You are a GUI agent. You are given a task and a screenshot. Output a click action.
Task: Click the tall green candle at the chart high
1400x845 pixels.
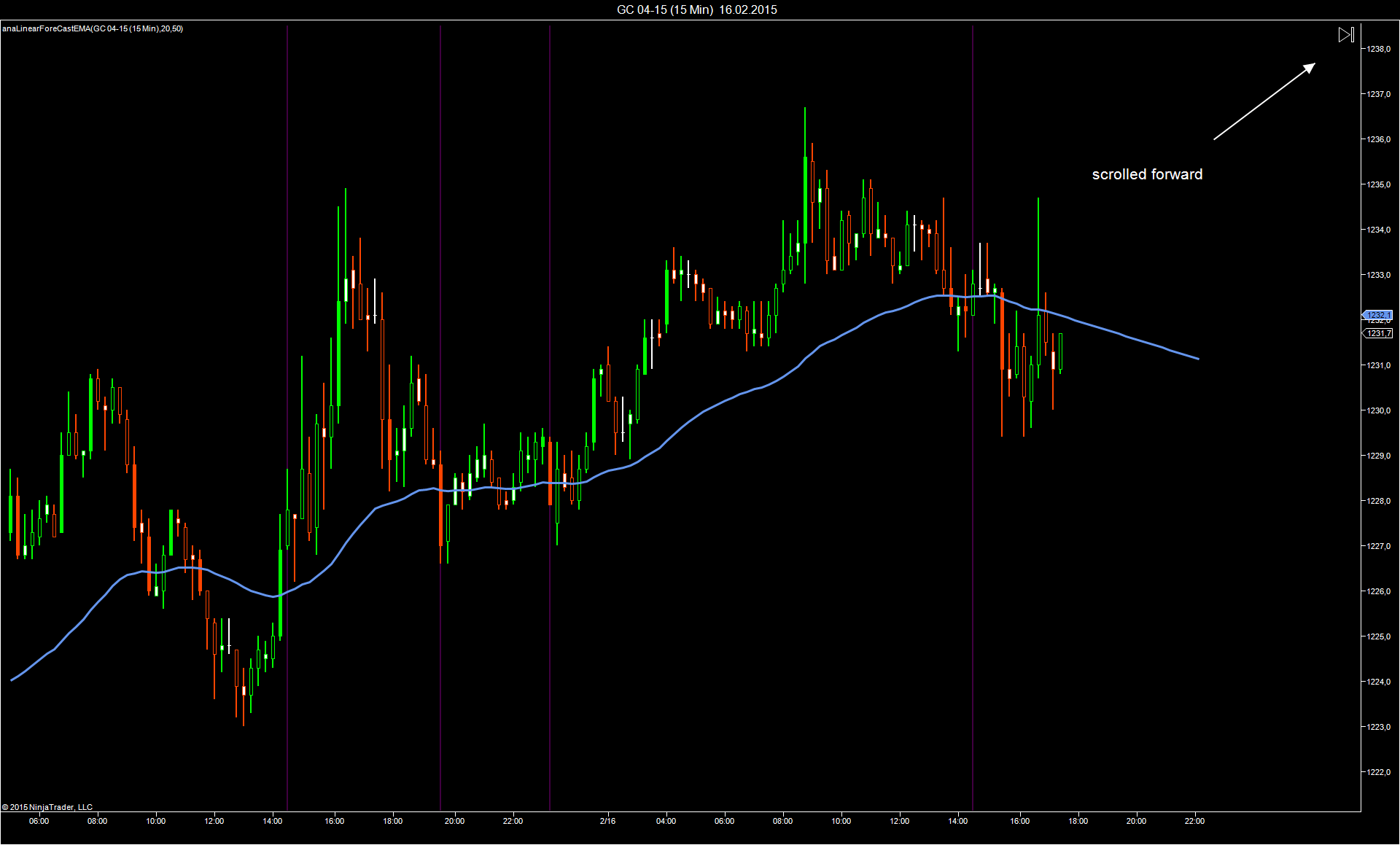click(x=805, y=197)
